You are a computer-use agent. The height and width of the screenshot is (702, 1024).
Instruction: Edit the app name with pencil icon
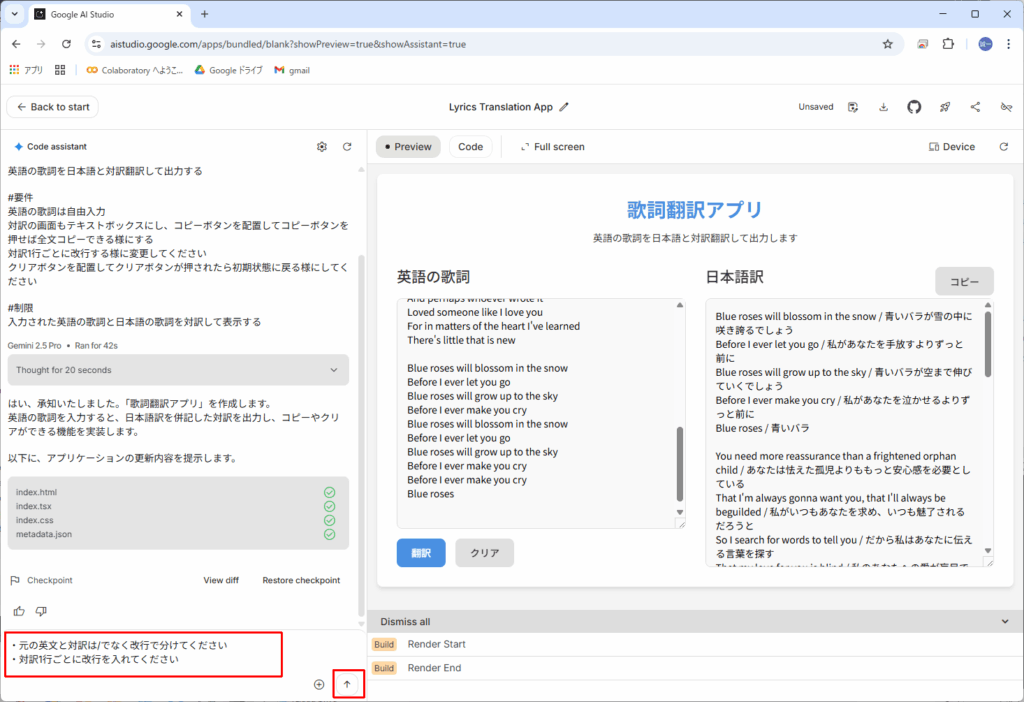[564, 106]
